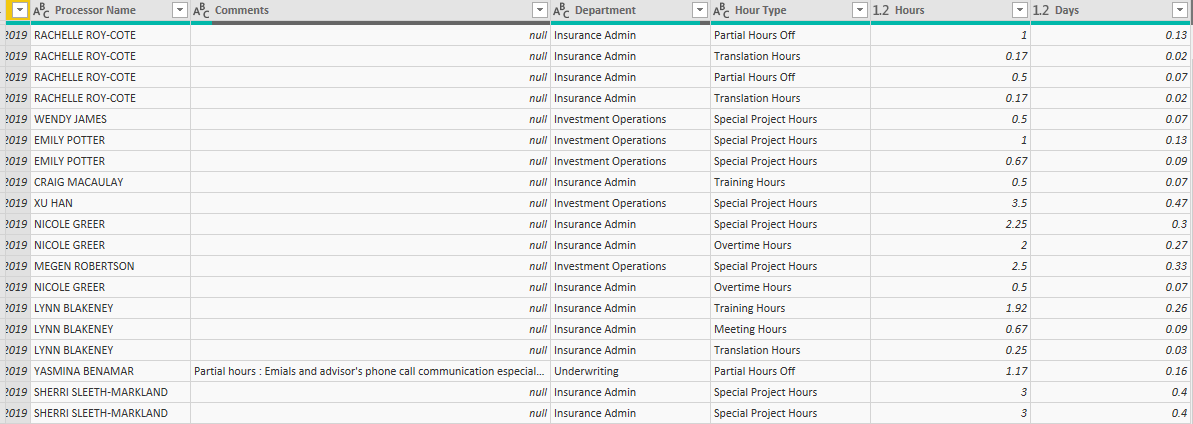Open the filter dropdown for Processor Name

(x=180, y=11)
